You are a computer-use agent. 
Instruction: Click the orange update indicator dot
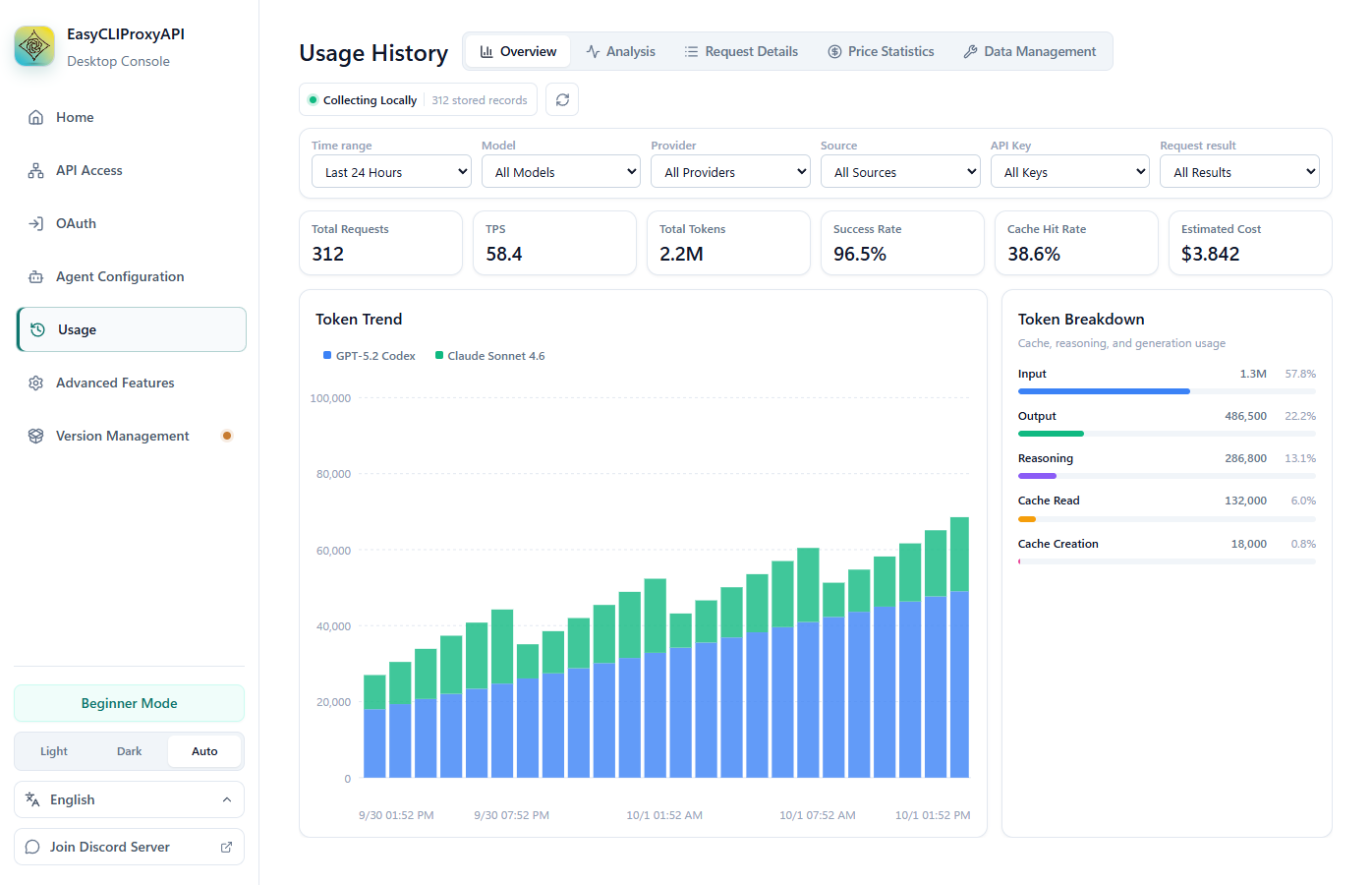point(227,436)
